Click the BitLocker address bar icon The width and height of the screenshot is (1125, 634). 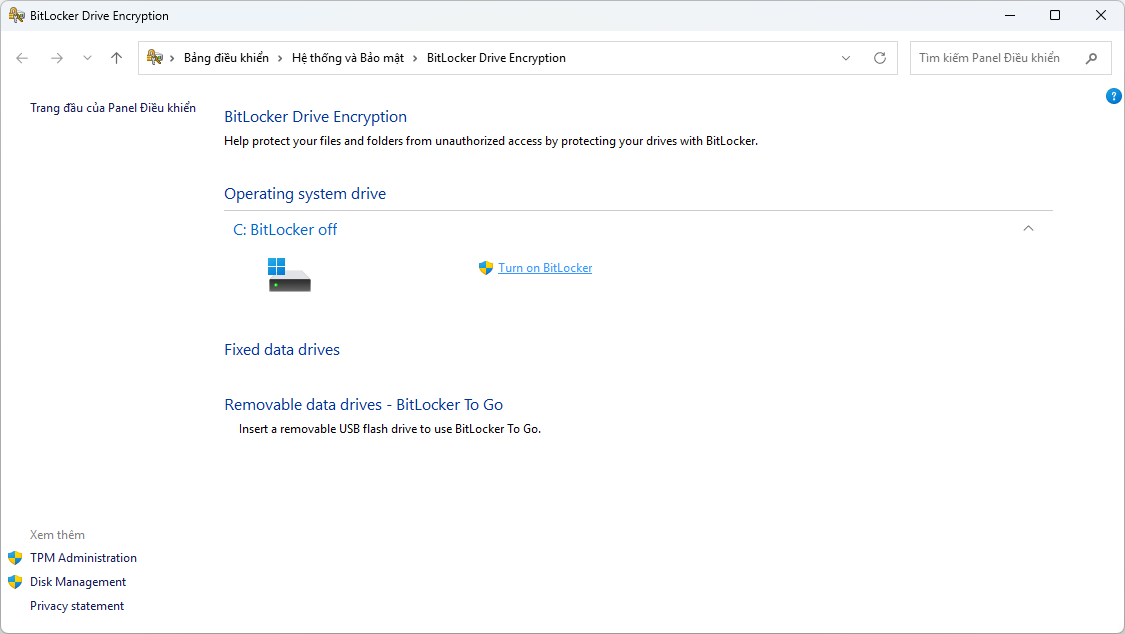click(x=154, y=57)
